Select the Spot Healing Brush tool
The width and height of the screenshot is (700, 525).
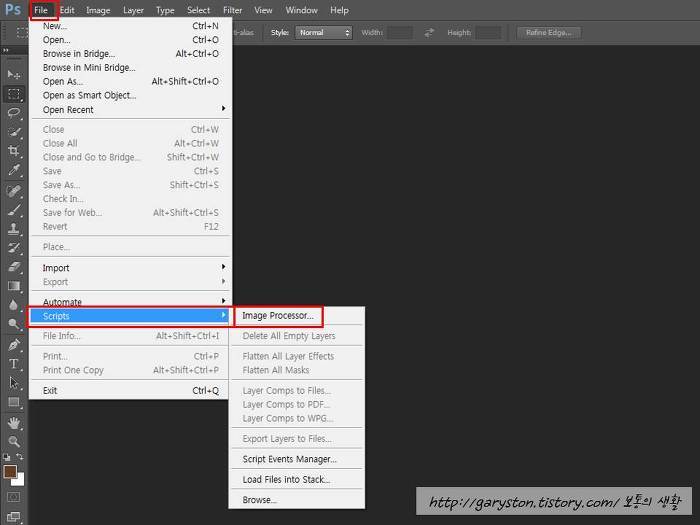14,191
